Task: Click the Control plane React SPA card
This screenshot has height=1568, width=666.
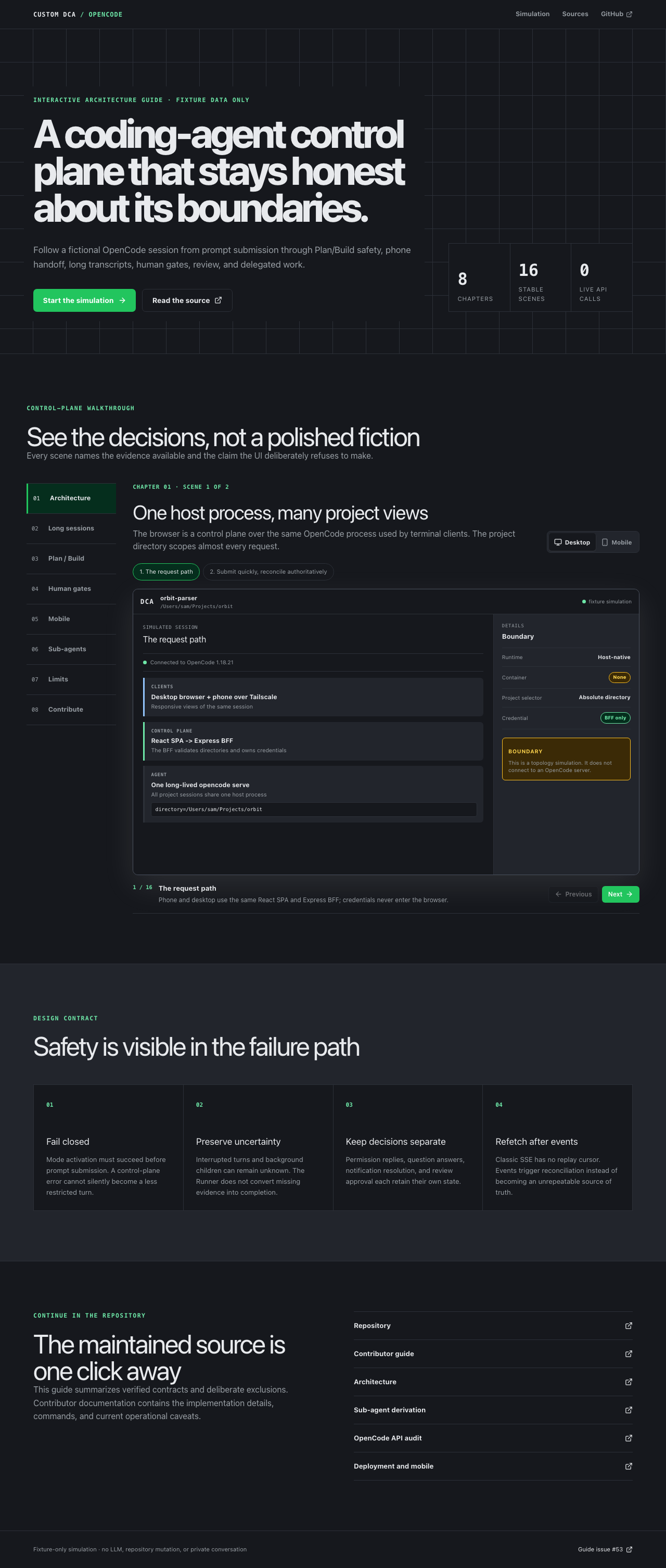Action: click(313, 741)
